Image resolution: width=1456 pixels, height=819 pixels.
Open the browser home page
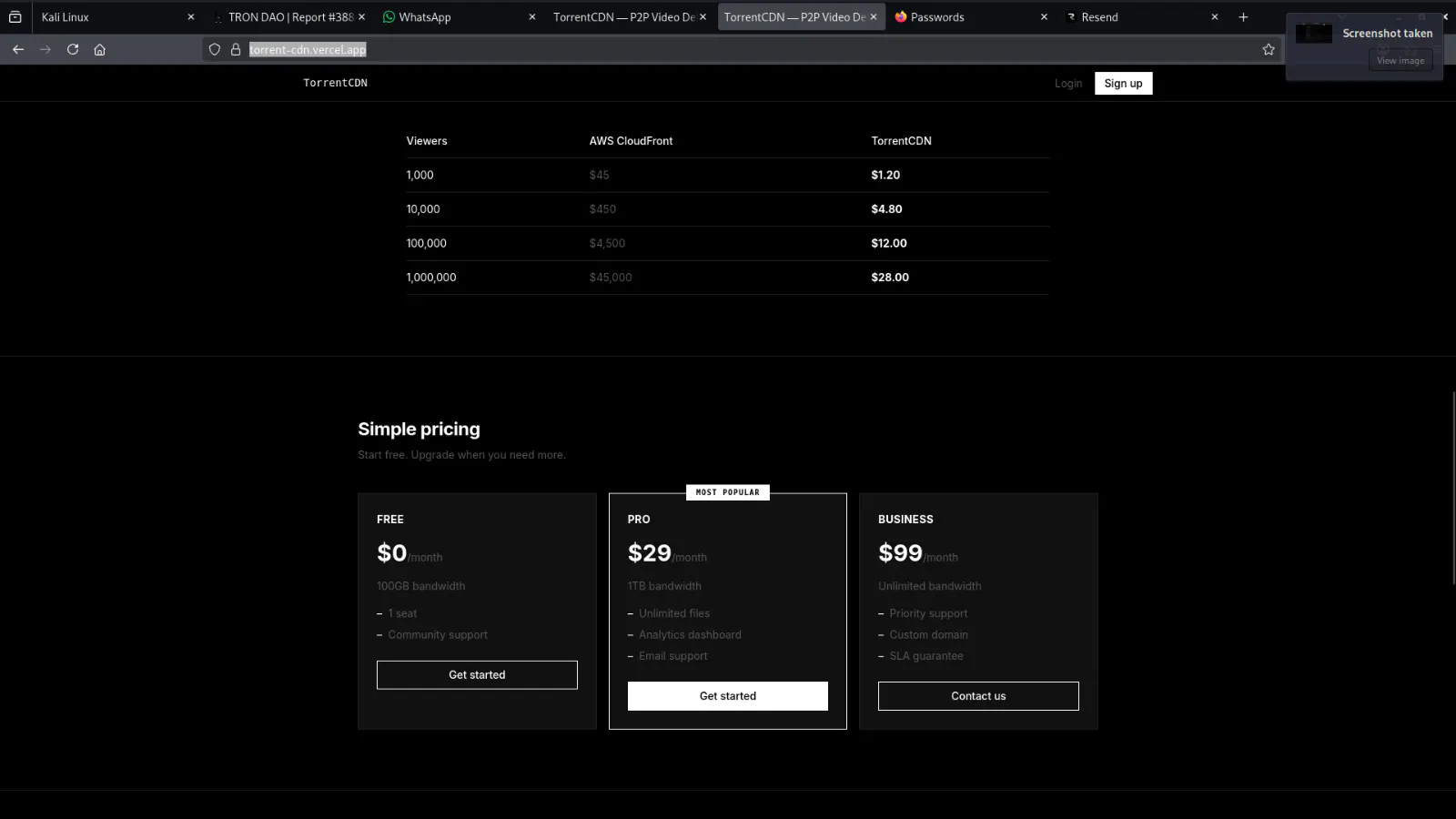(100, 50)
